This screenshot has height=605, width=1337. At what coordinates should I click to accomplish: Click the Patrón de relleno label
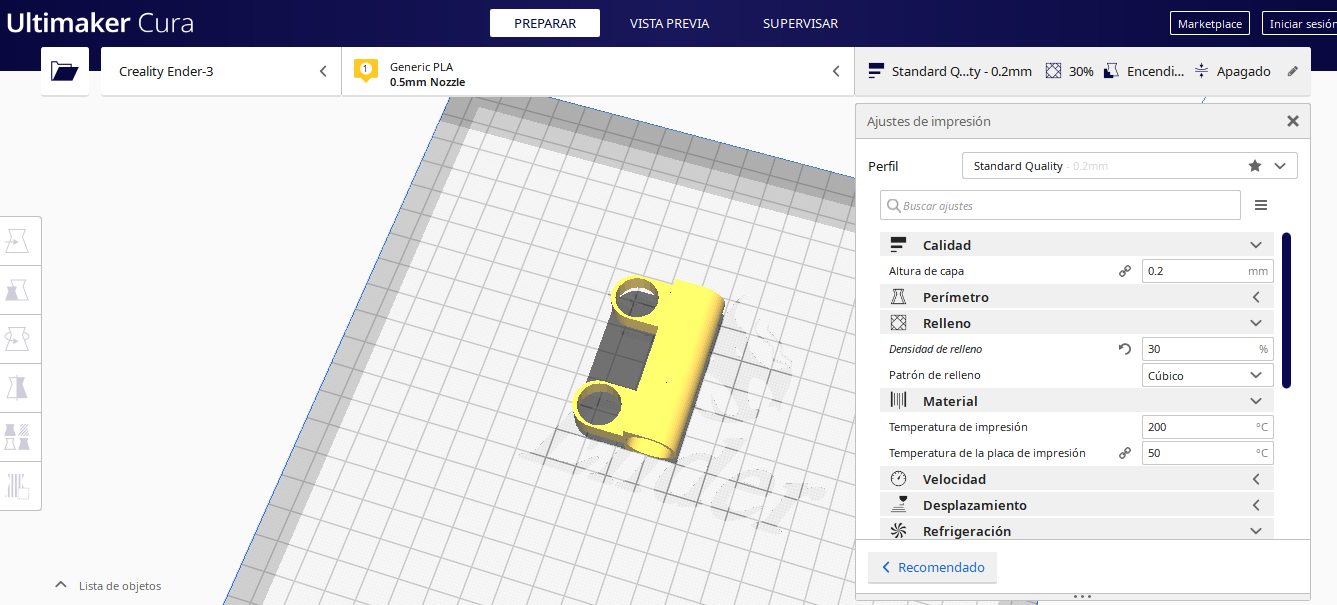pyautogui.click(x=935, y=375)
